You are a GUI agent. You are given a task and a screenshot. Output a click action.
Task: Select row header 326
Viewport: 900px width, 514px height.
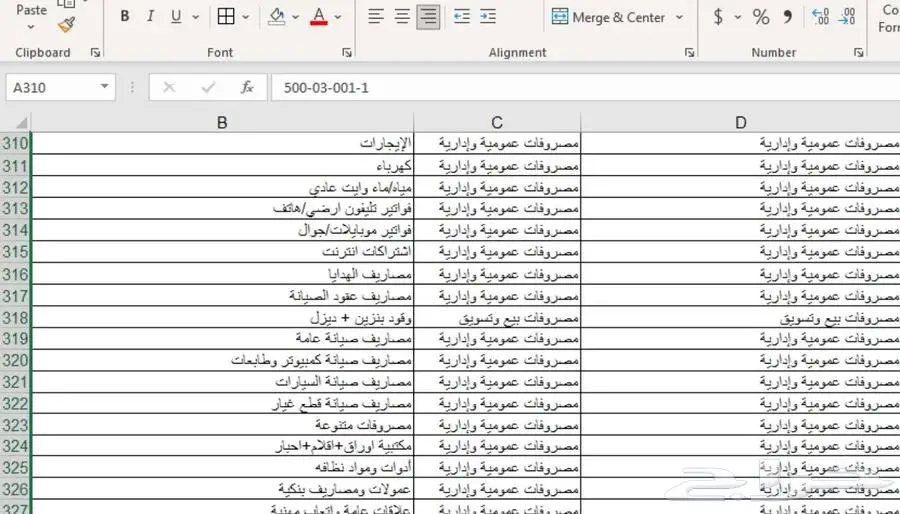[x=15, y=490]
